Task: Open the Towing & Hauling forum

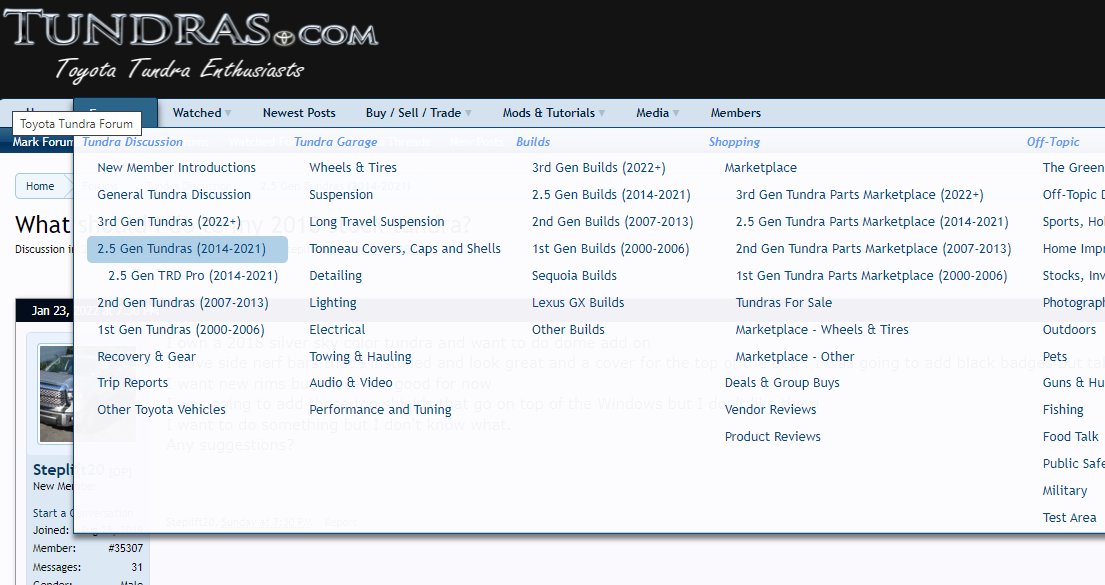Action: [360, 357]
